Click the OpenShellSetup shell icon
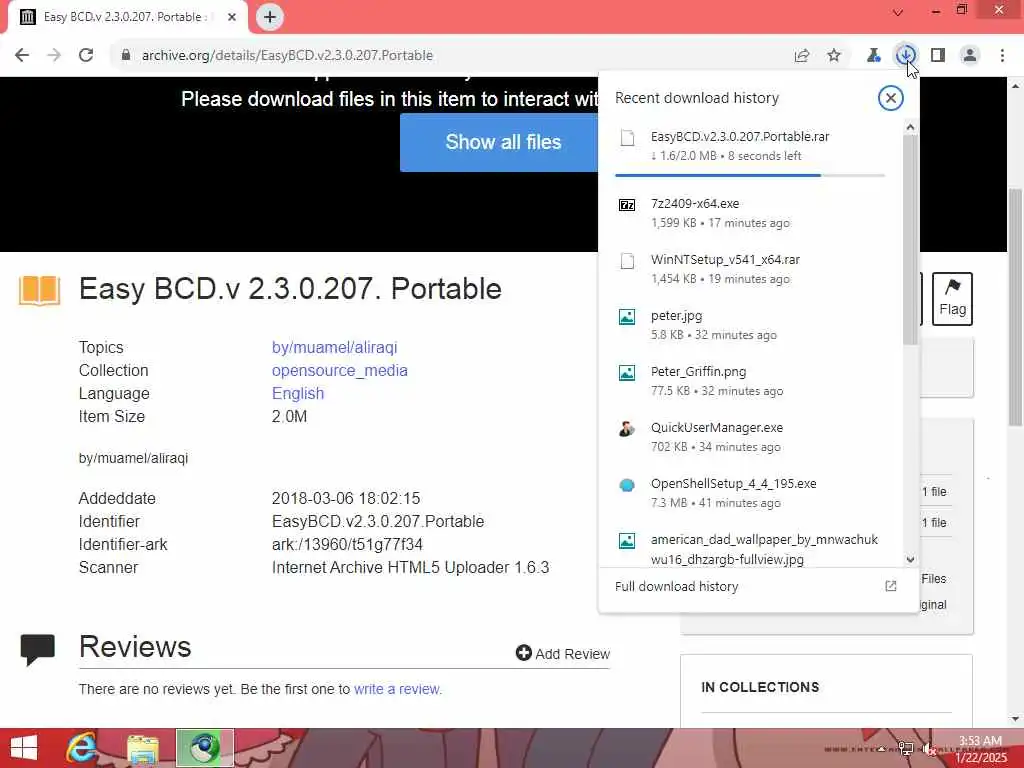The image size is (1024, 768). (627, 485)
